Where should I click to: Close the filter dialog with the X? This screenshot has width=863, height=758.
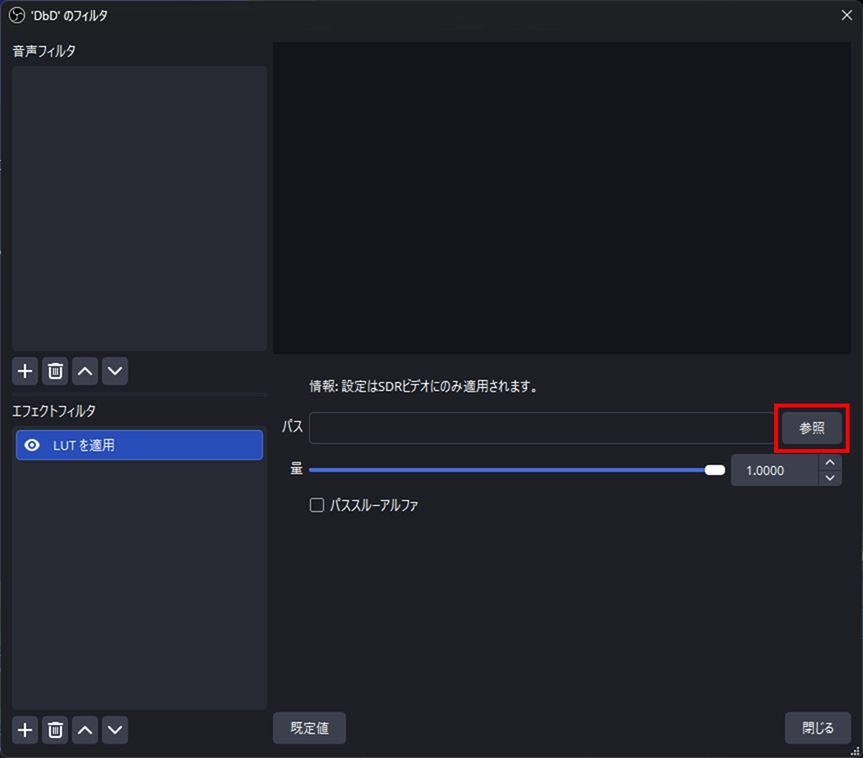coord(846,15)
